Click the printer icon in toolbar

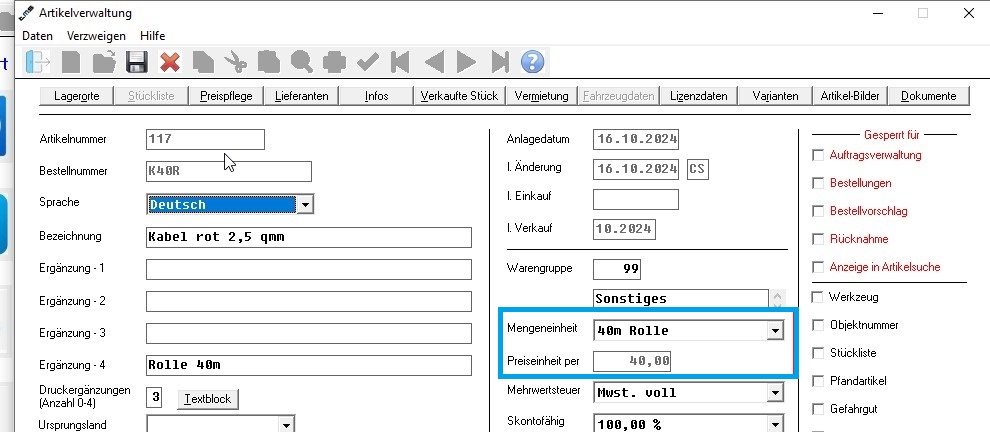coord(335,62)
